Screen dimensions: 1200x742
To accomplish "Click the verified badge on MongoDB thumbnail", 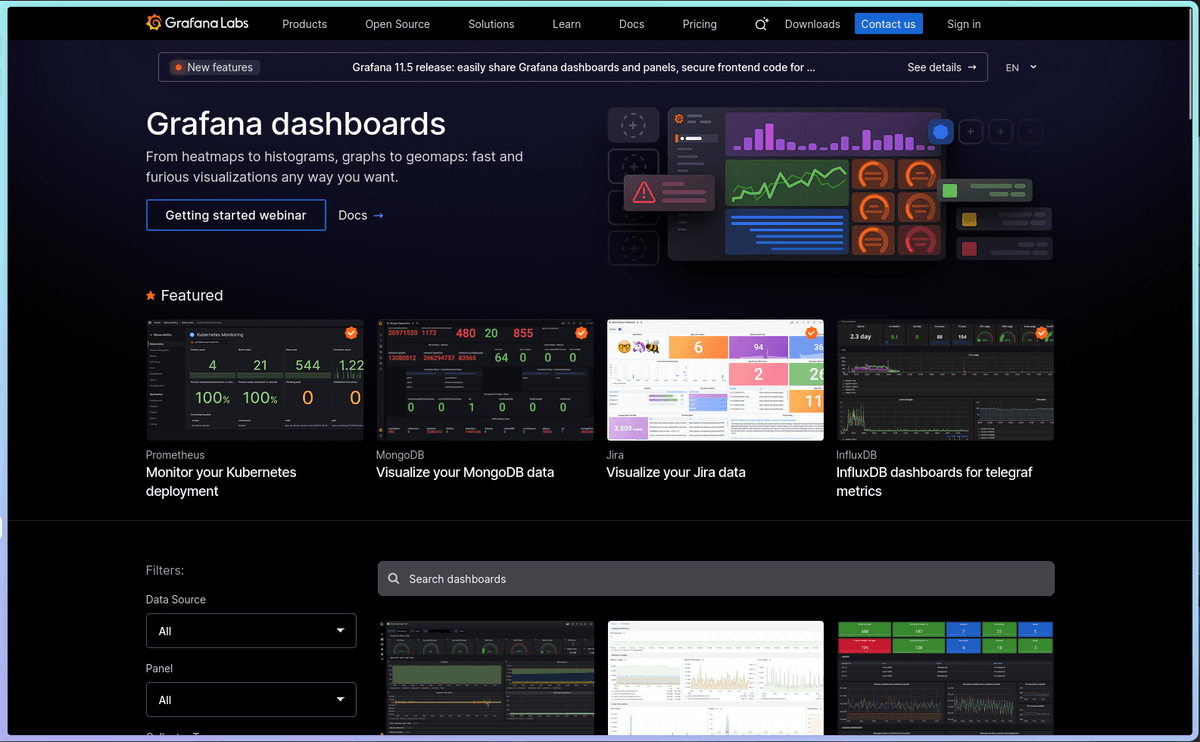I will (581, 333).
